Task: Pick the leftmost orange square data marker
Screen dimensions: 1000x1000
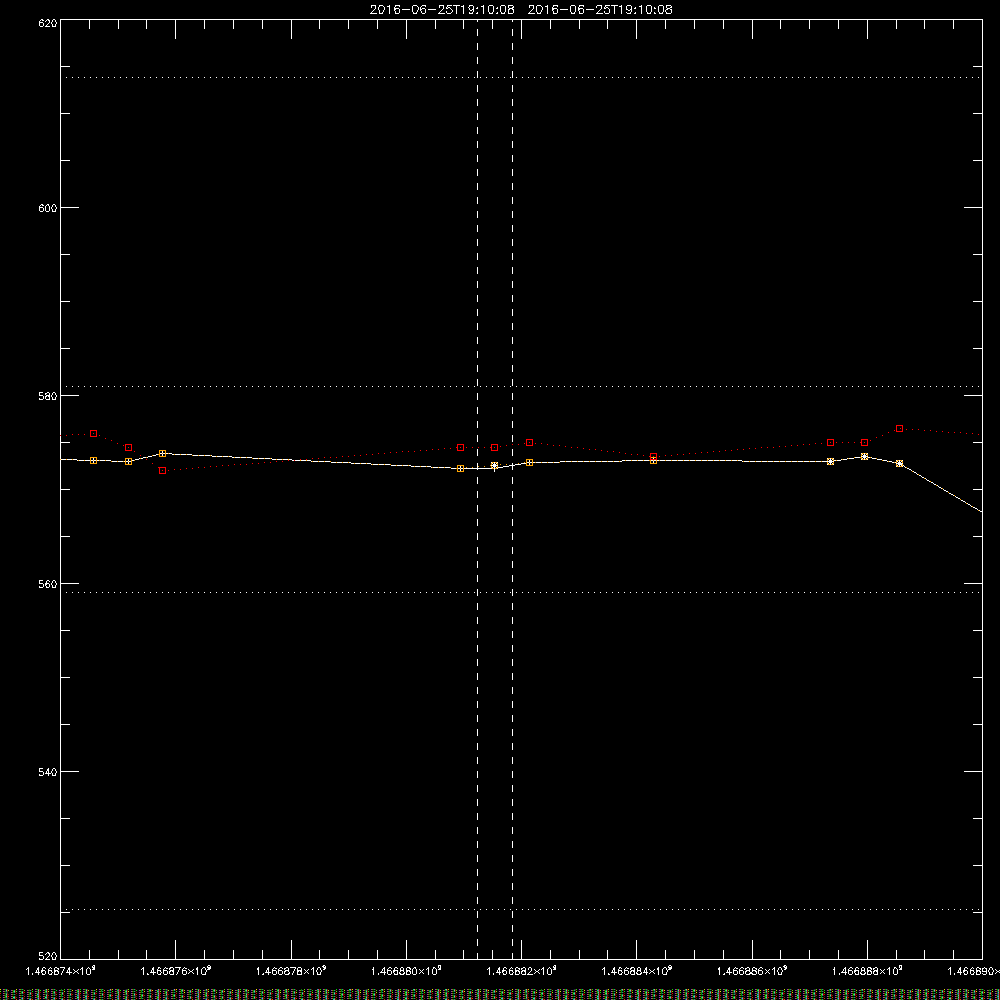Action: (94, 460)
